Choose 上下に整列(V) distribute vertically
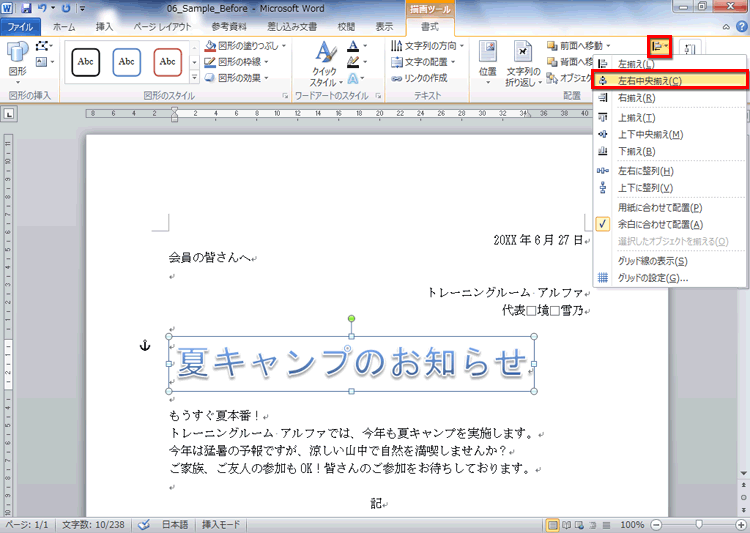 [669, 188]
